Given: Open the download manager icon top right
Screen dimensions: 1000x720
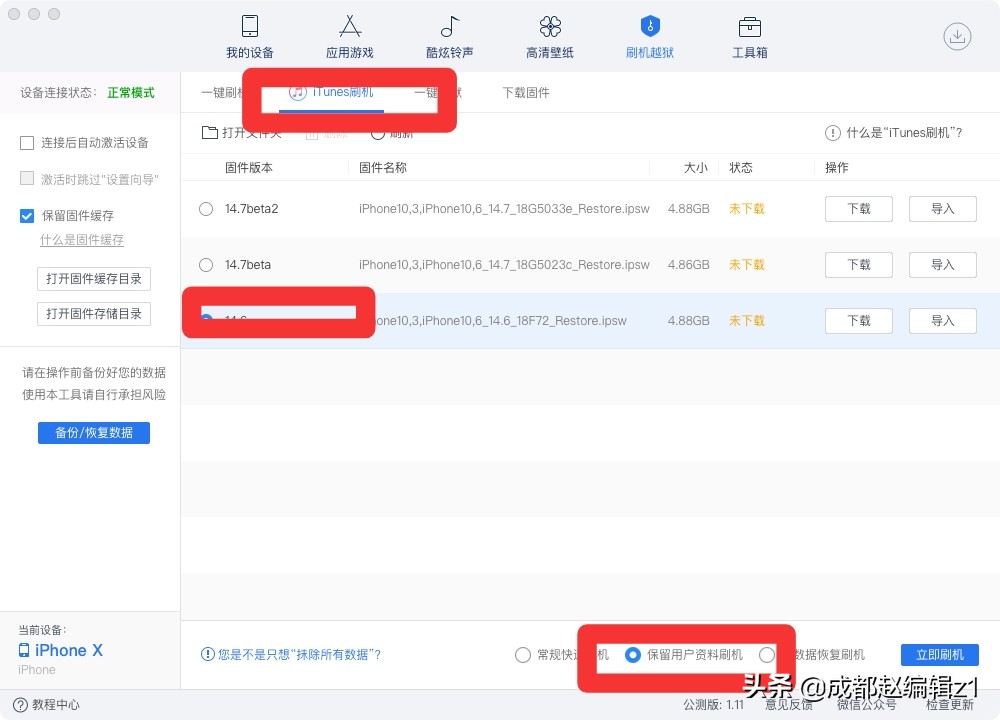Looking at the screenshot, I should tap(957, 36).
